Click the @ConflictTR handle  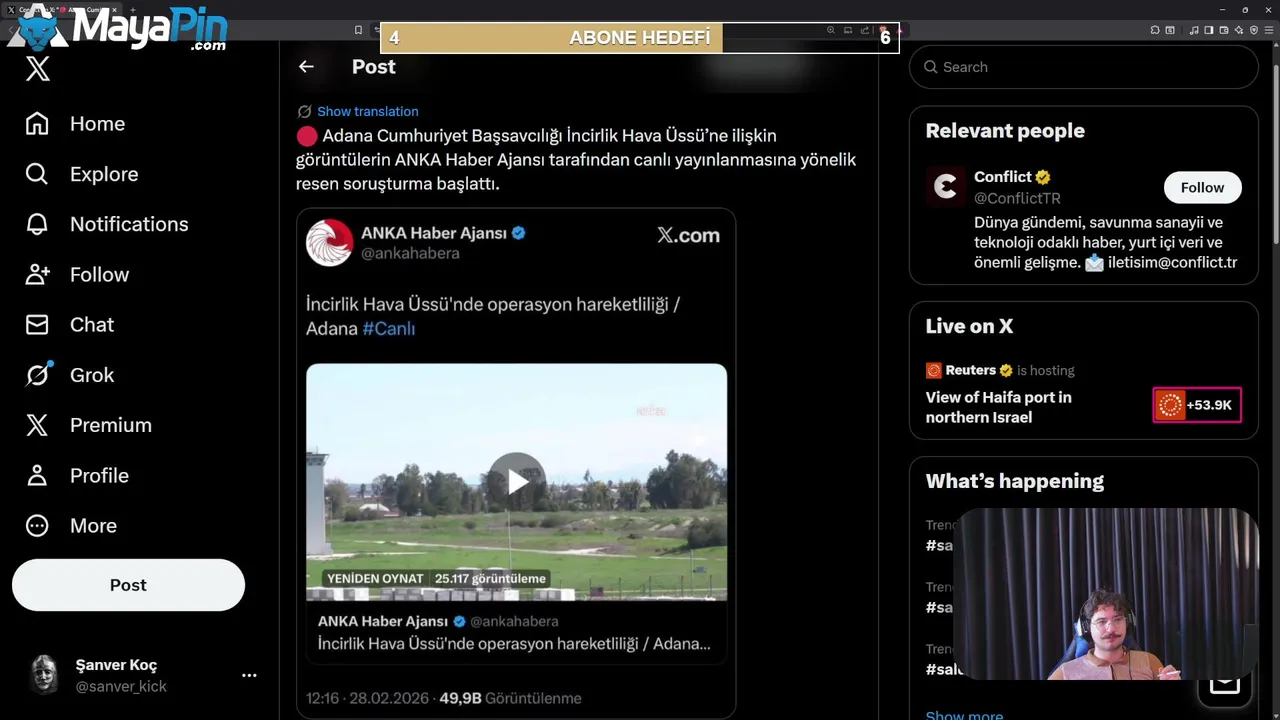point(1017,198)
